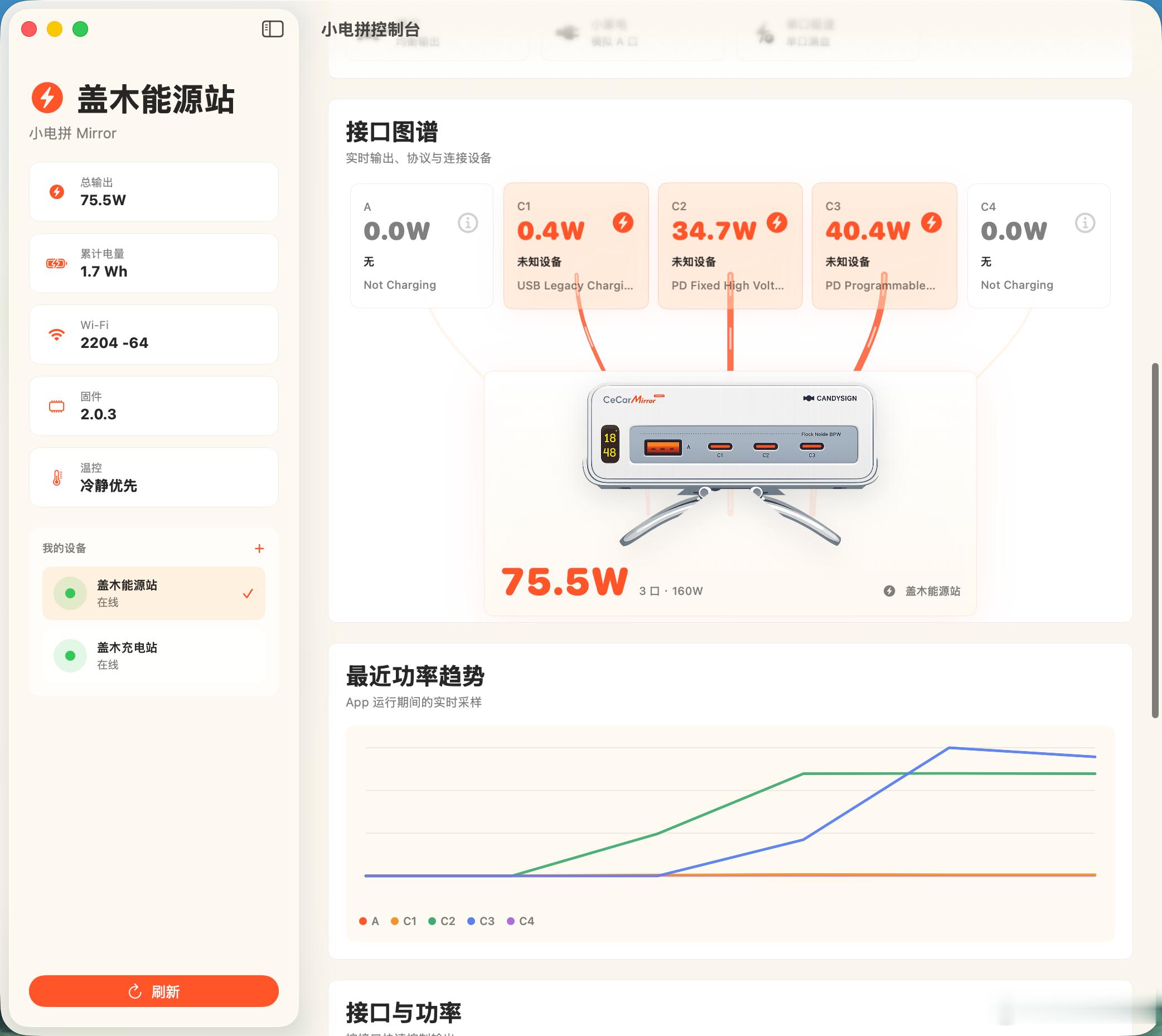
Task: Toggle the sidebar panel icon
Action: [x=273, y=29]
